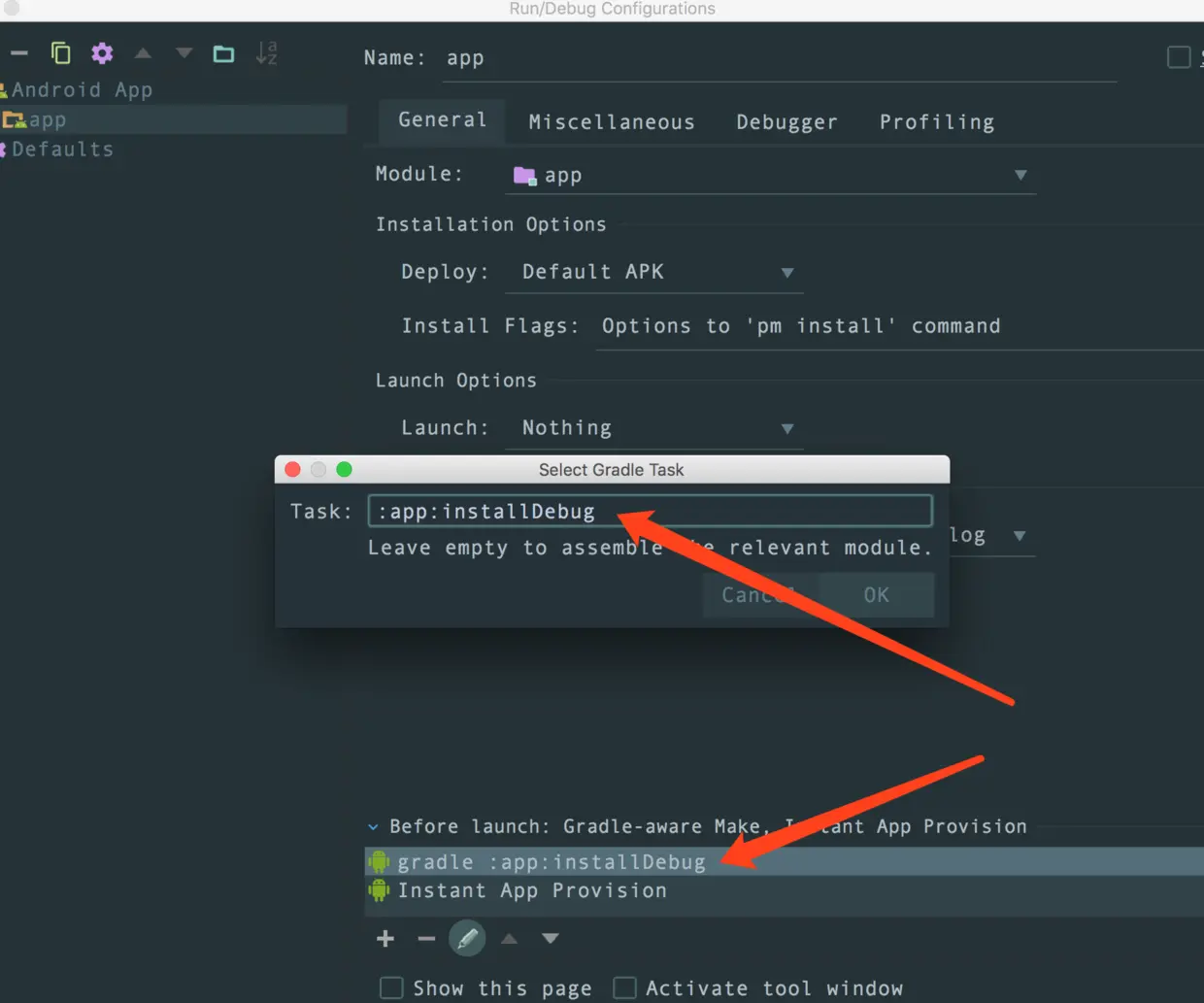1204x1003 pixels.
Task: Move configuration down in the list toolbar
Action: [x=184, y=53]
